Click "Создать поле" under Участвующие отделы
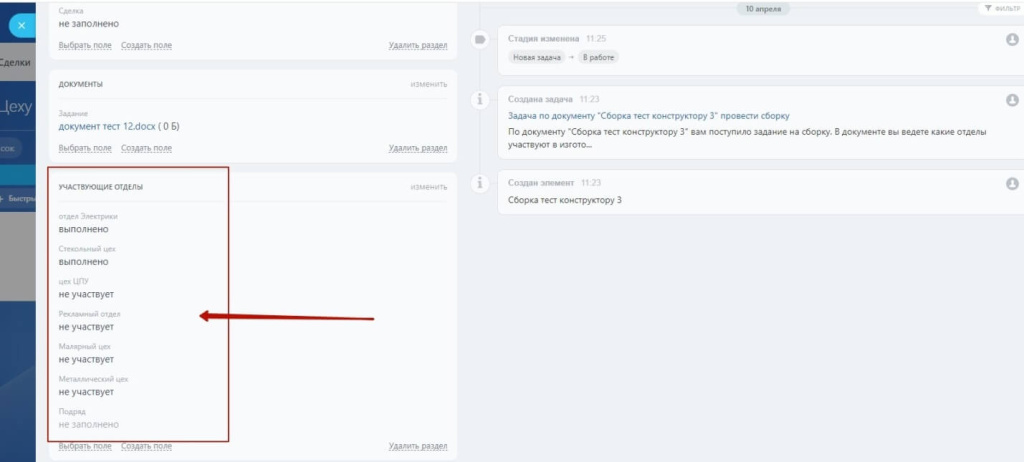1024x462 pixels. click(x=146, y=446)
